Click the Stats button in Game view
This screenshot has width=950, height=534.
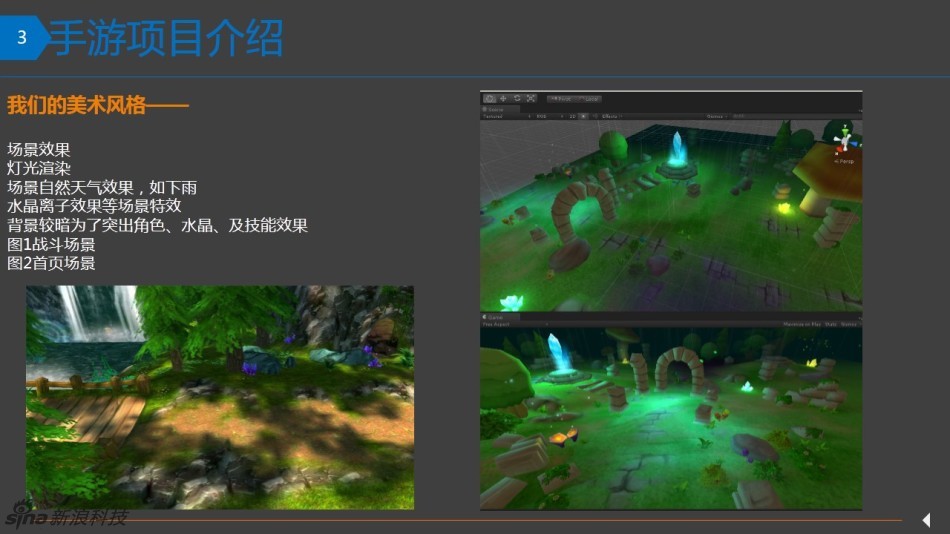coord(830,324)
